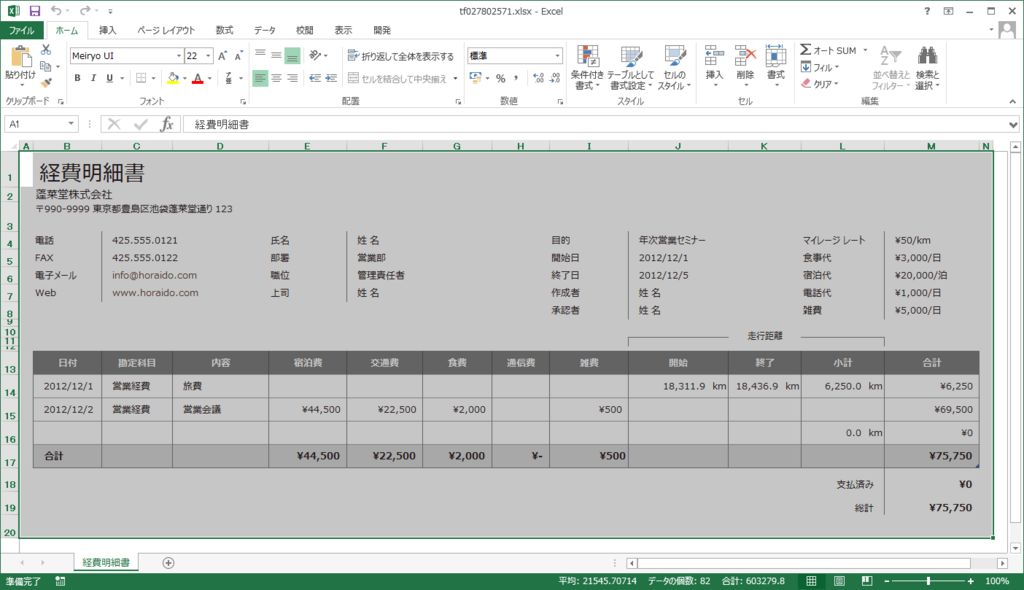Toggle Italic formatting
The width and height of the screenshot is (1024, 590).
(93, 78)
